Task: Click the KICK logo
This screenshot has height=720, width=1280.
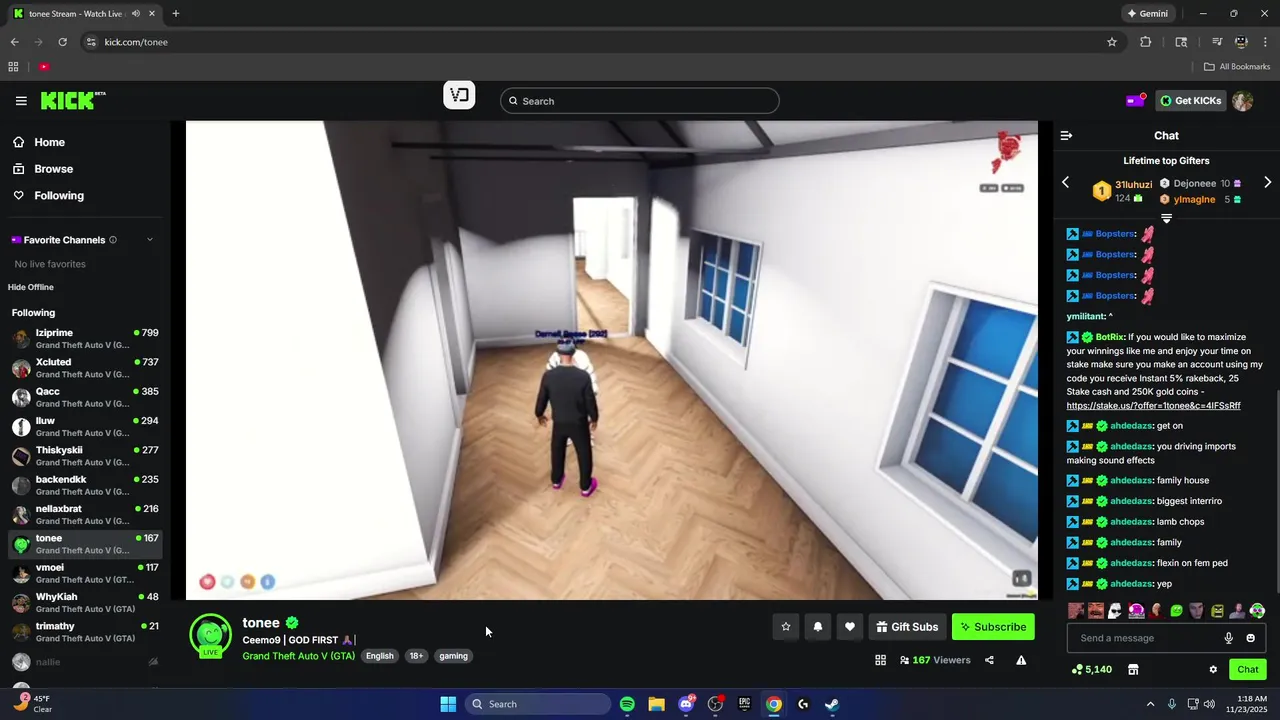Action: point(72,101)
